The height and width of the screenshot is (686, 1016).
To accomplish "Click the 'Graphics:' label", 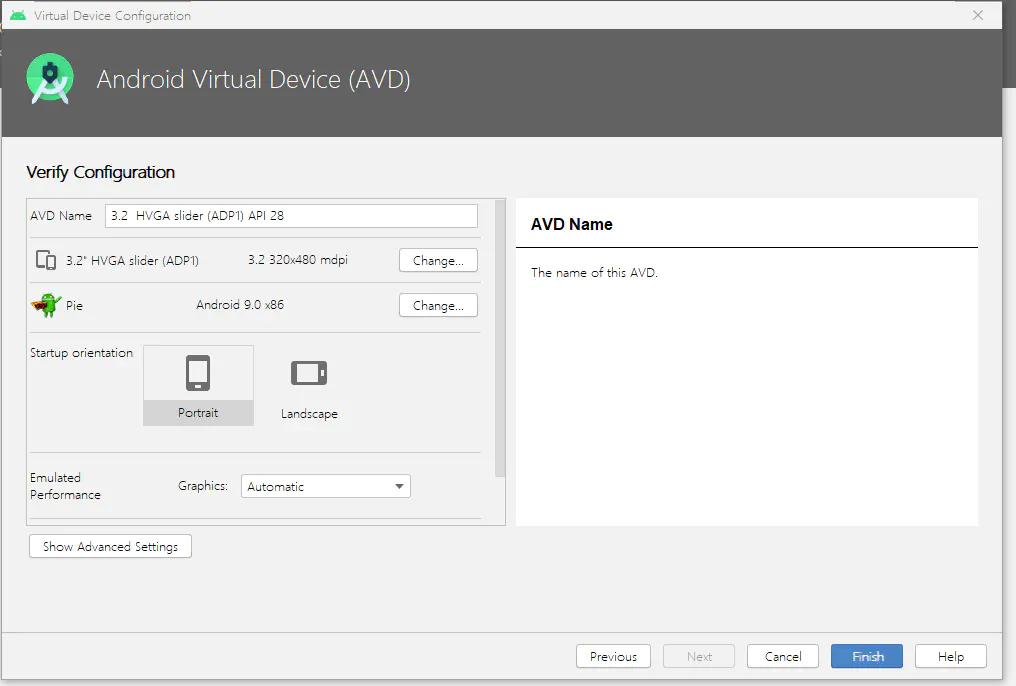I will 203,486.
